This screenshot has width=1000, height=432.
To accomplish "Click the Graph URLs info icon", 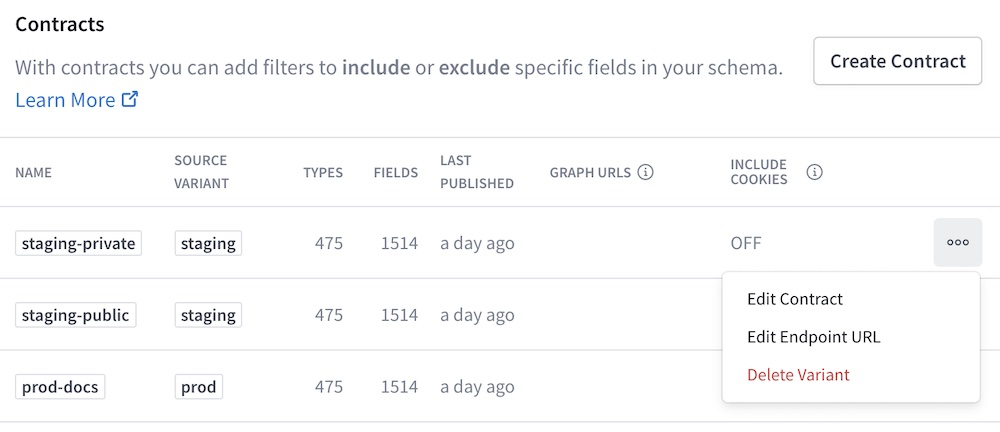I will tap(646, 172).
